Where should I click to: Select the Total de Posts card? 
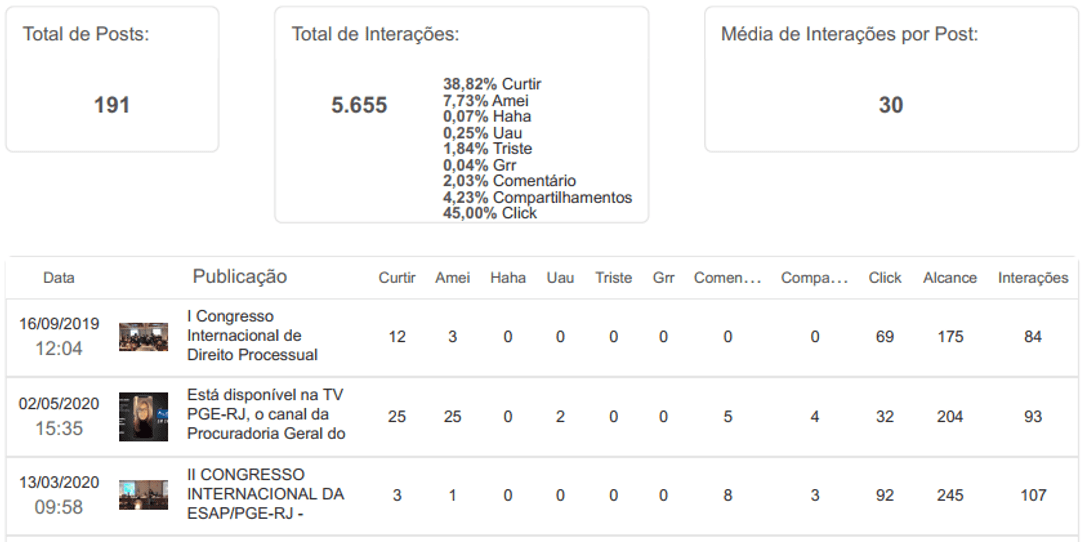tap(112, 80)
